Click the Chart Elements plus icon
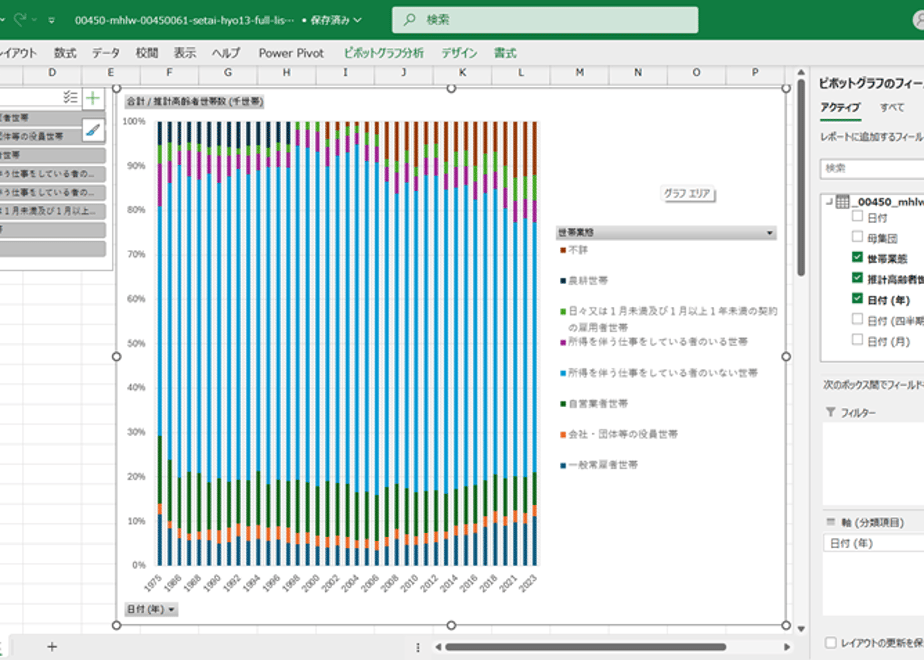Screen dimensions: 924x660 [93, 98]
